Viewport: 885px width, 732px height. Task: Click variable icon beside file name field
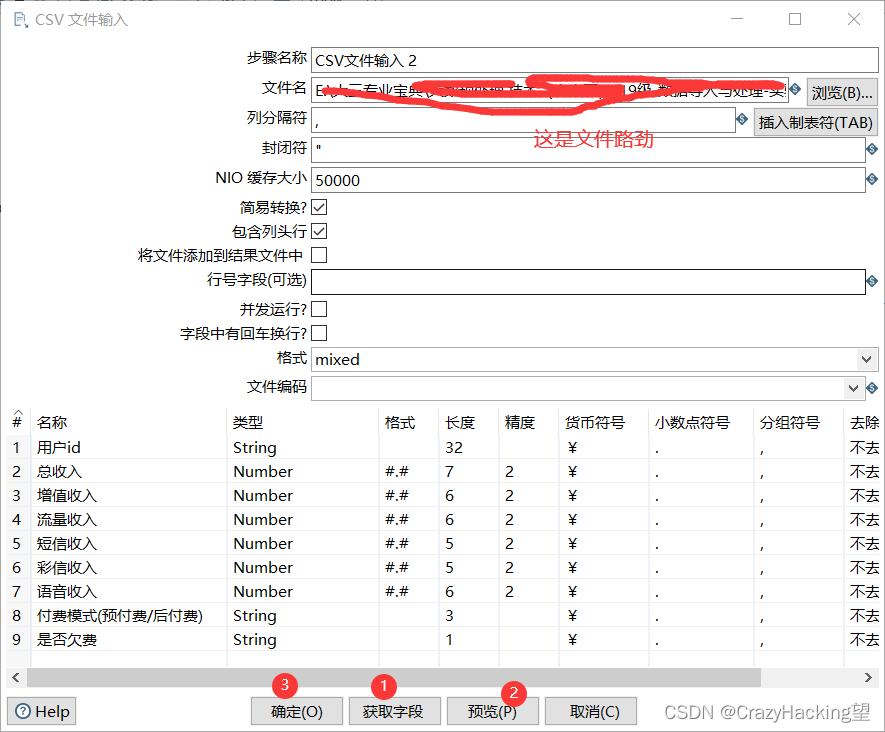[x=795, y=89]
